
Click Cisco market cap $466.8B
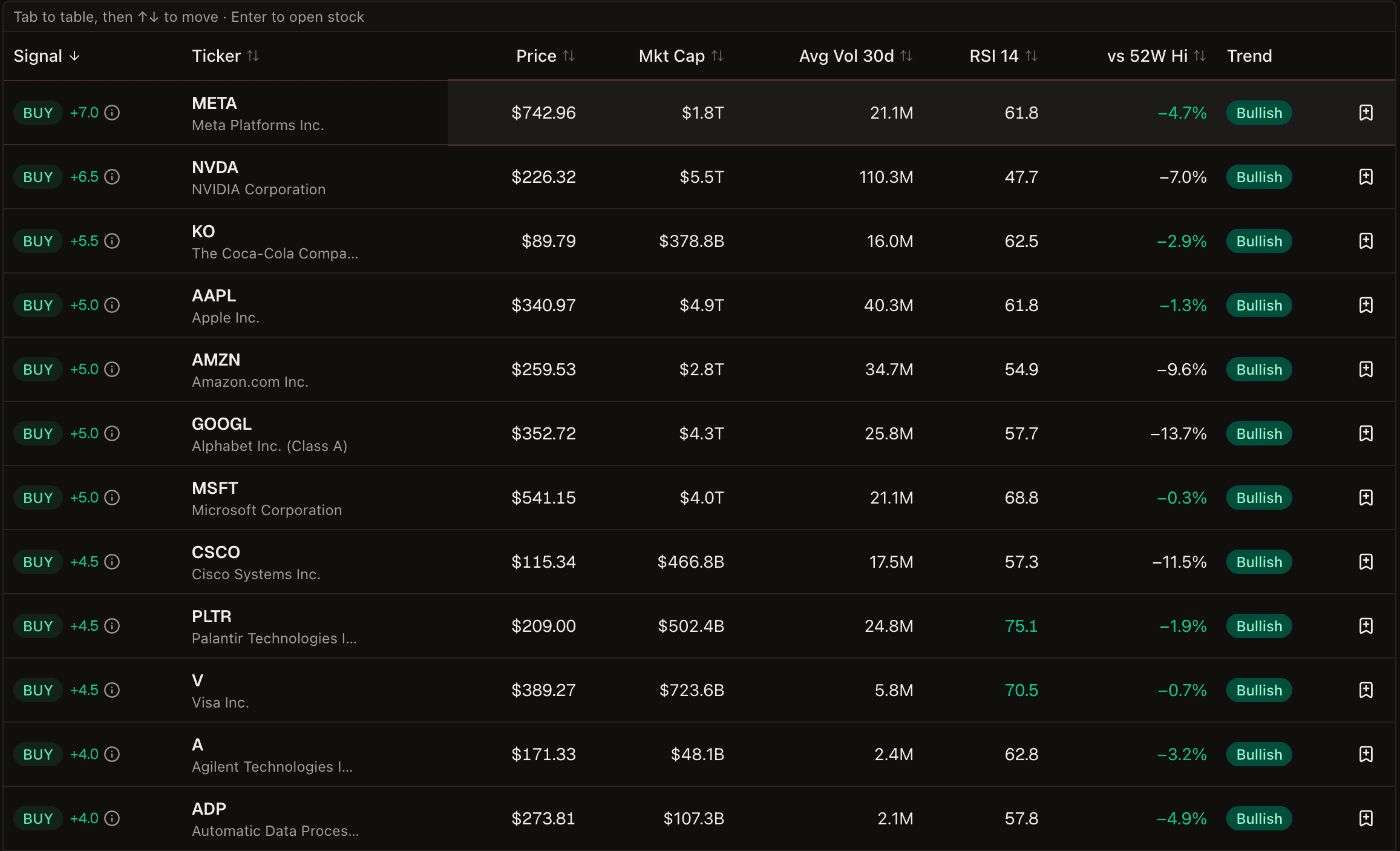pos(691,562)
